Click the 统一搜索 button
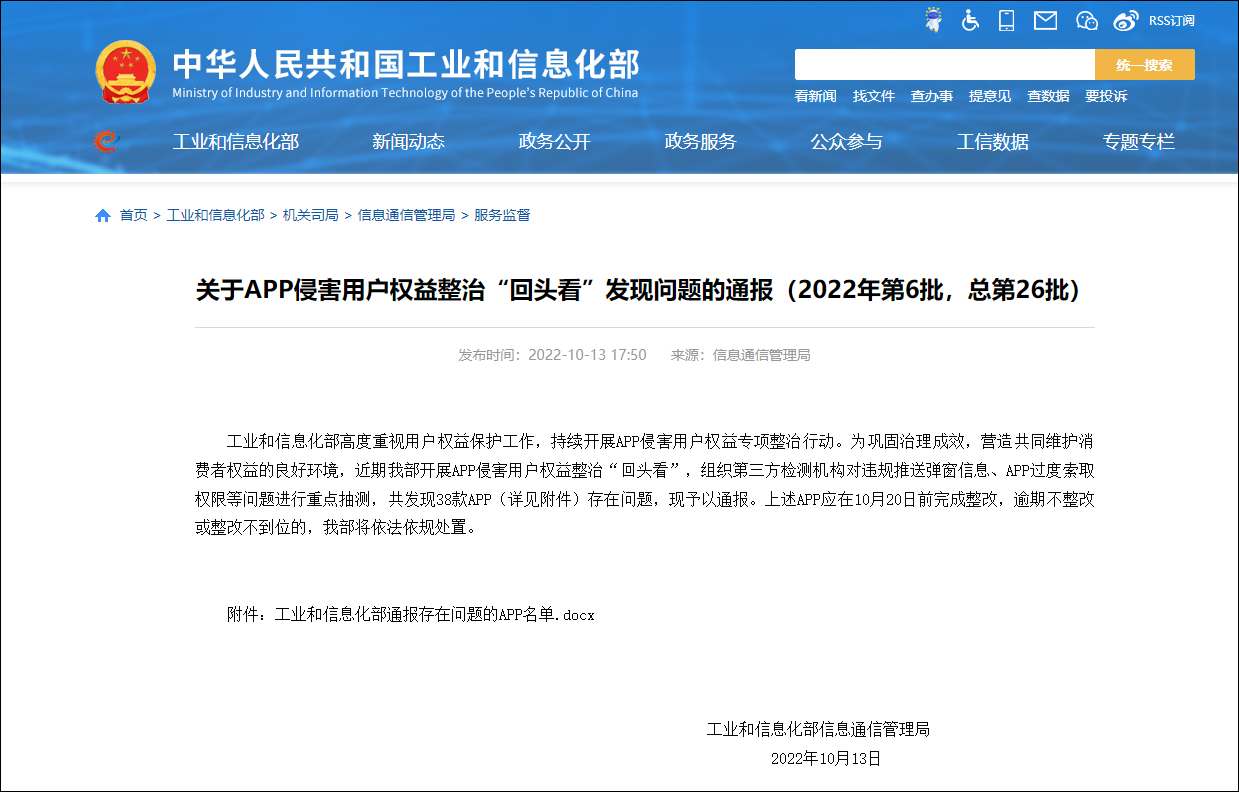The width and height of the screenshot is (1239, 792). coord(1144,65)
